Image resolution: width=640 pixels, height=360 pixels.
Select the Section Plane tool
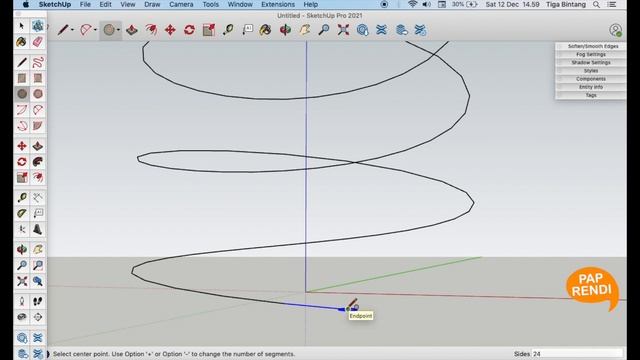(38, 317)
